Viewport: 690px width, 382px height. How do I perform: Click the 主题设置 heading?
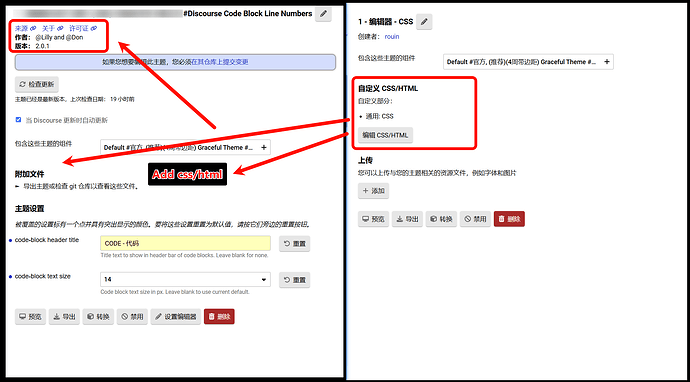coord(29,209)
